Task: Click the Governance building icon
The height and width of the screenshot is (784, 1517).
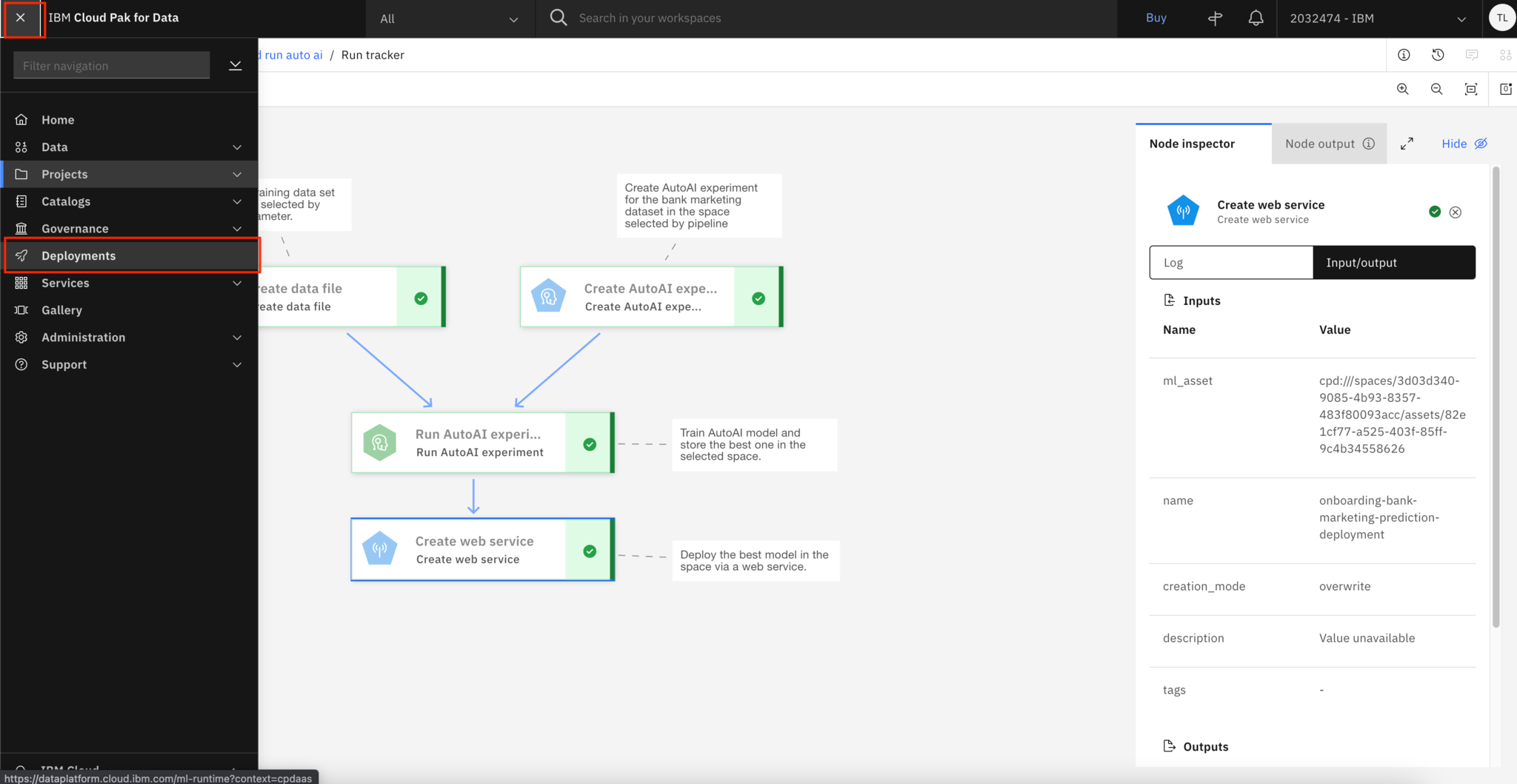Action: (21, 228)
